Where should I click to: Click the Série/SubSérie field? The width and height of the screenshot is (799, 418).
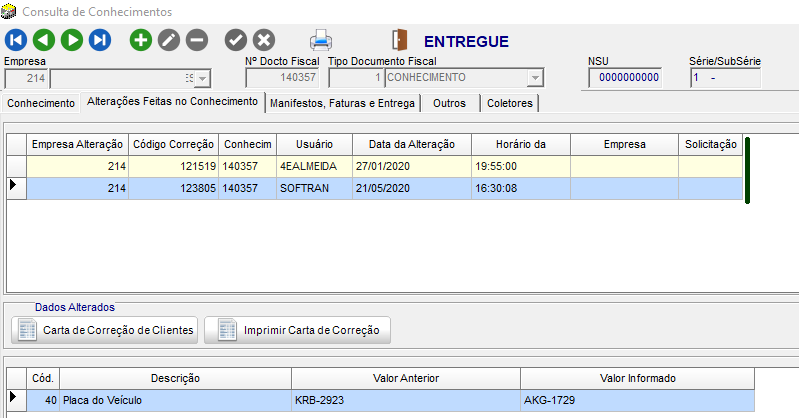click(x=726, y=78)
